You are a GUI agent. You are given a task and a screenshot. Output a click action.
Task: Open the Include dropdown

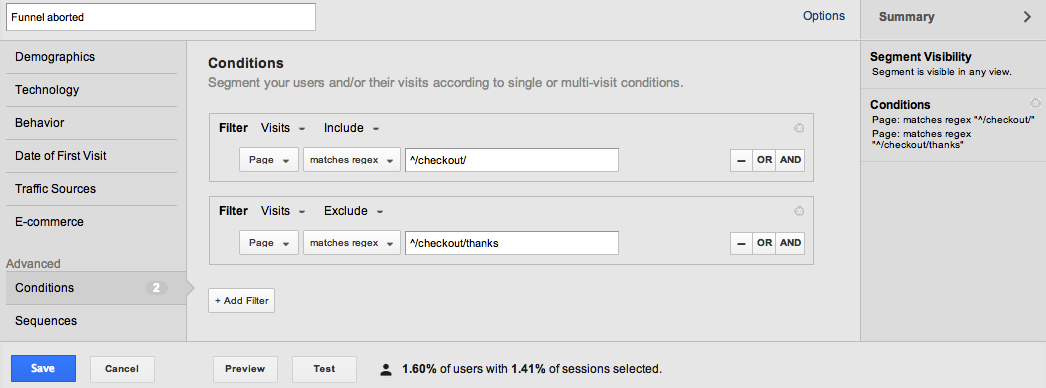click(352, 128)
